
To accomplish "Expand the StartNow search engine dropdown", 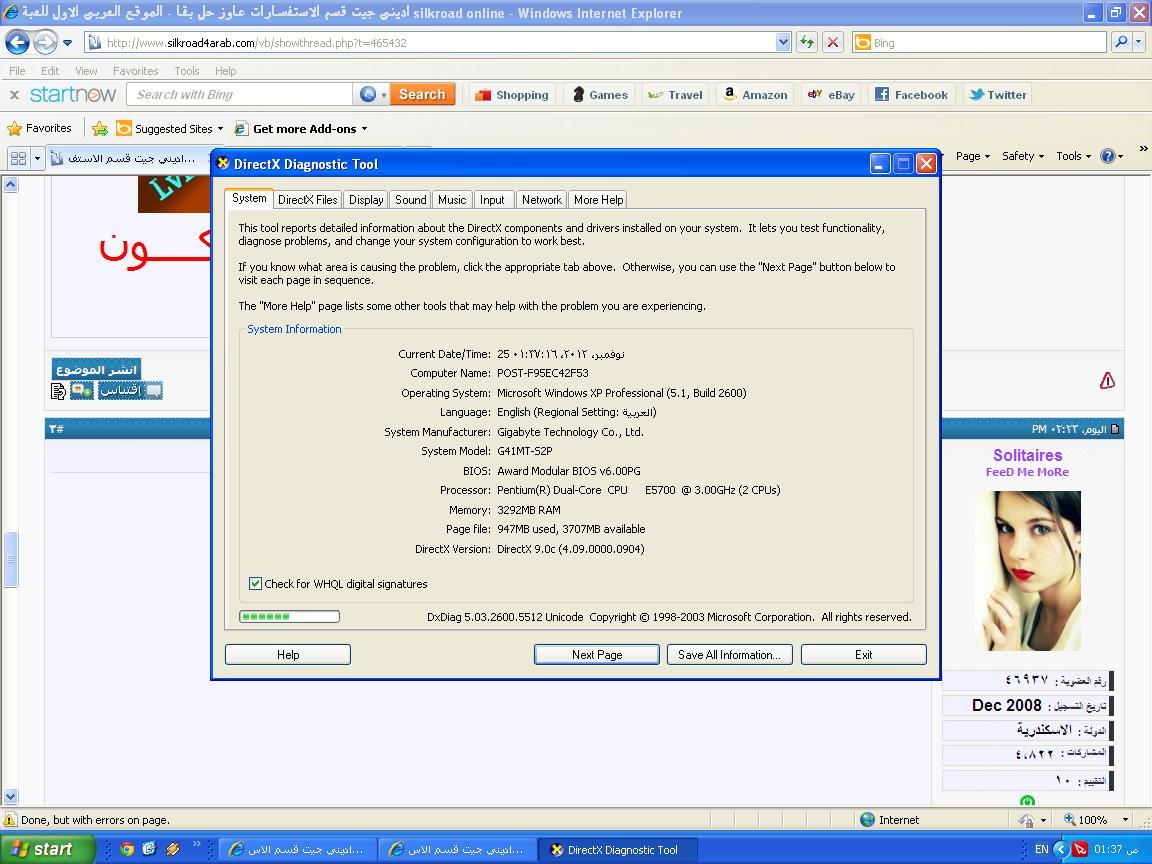I will click(384, 95).
